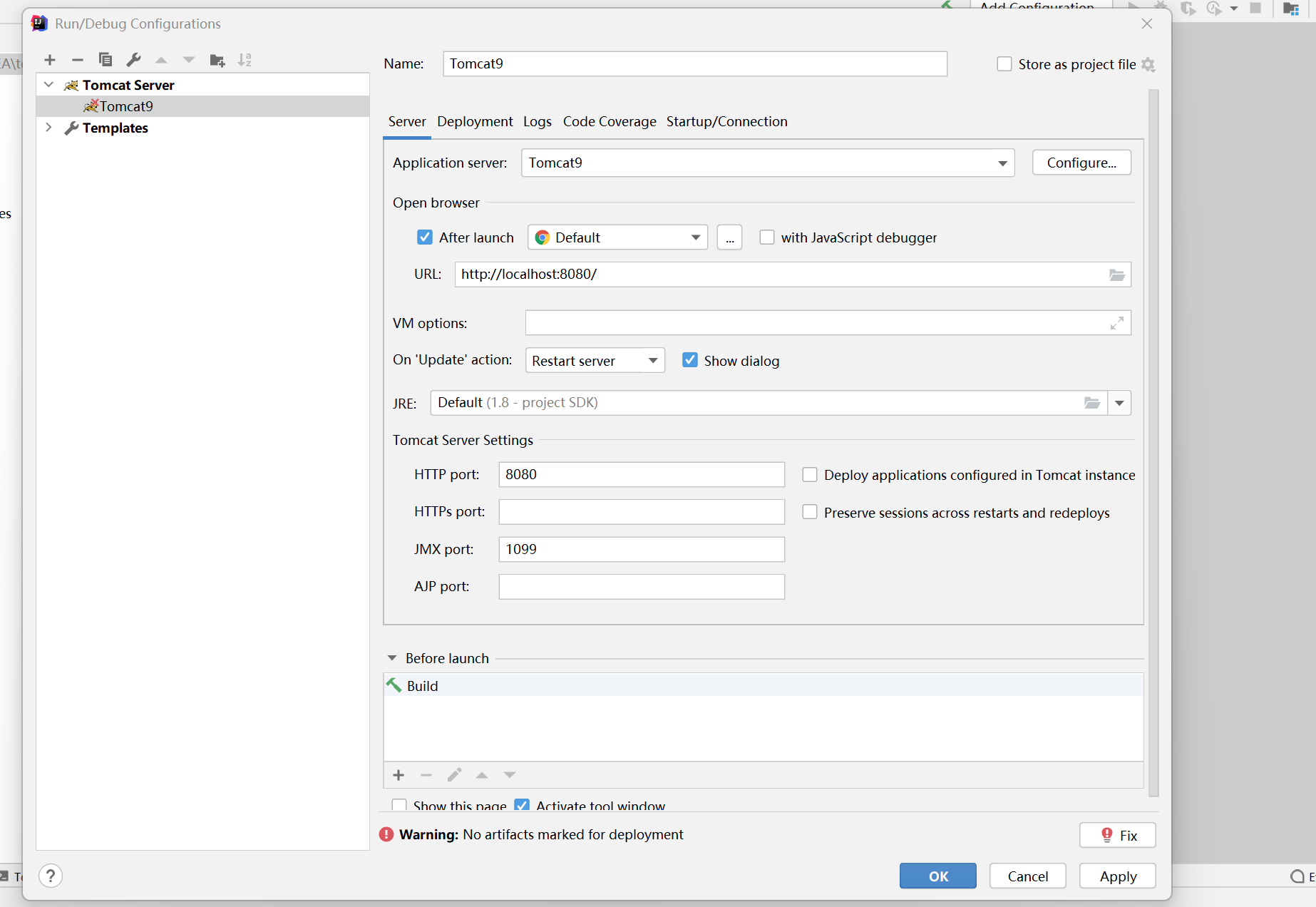Click the HTTPs port field
Screen dimensions: 1316x907
642,512
